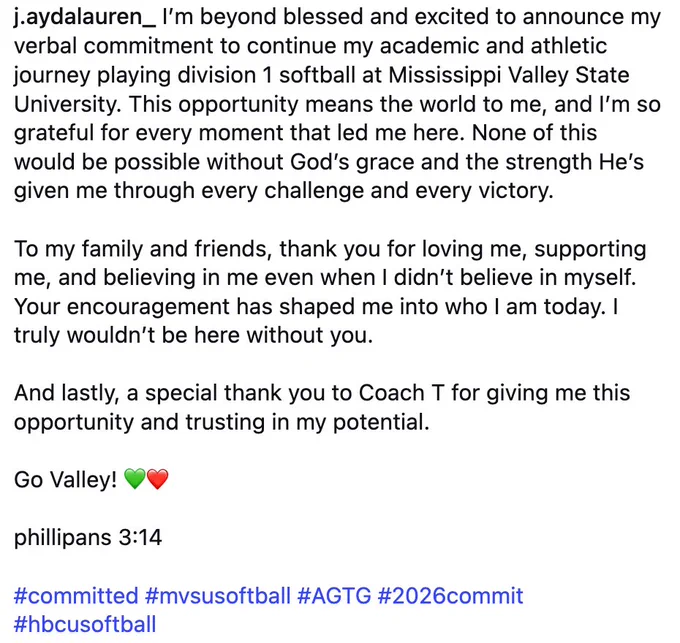Click 'To my family and friends' text
The width and height of the screenshot is (680, 643).
143,249
